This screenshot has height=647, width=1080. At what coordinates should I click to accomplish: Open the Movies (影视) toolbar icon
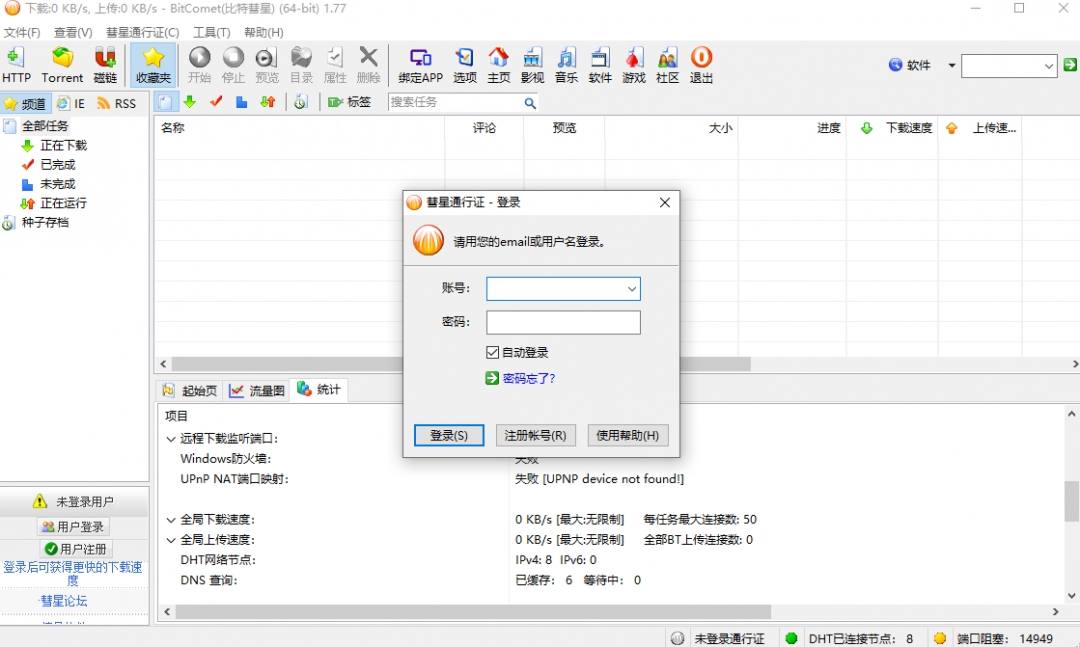pyautogui.click(x=532, y=65)
